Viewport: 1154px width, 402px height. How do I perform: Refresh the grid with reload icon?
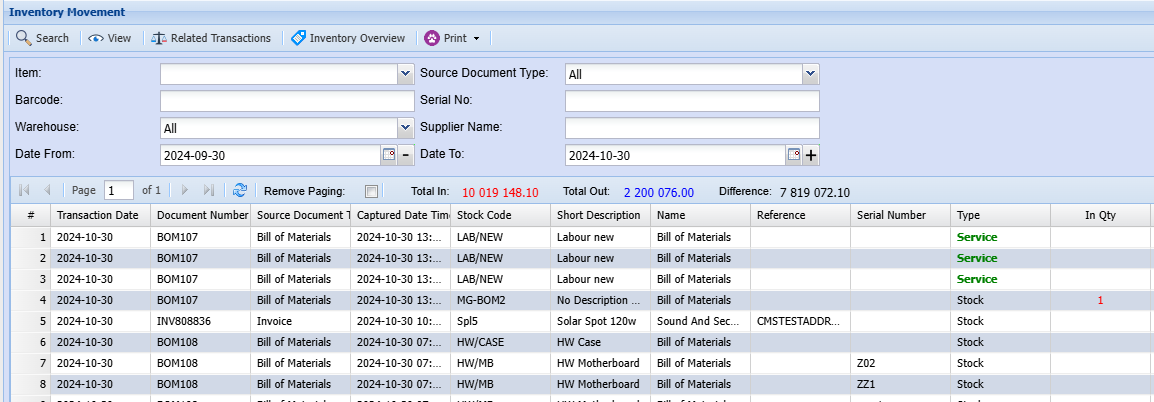tap(240, 190)
